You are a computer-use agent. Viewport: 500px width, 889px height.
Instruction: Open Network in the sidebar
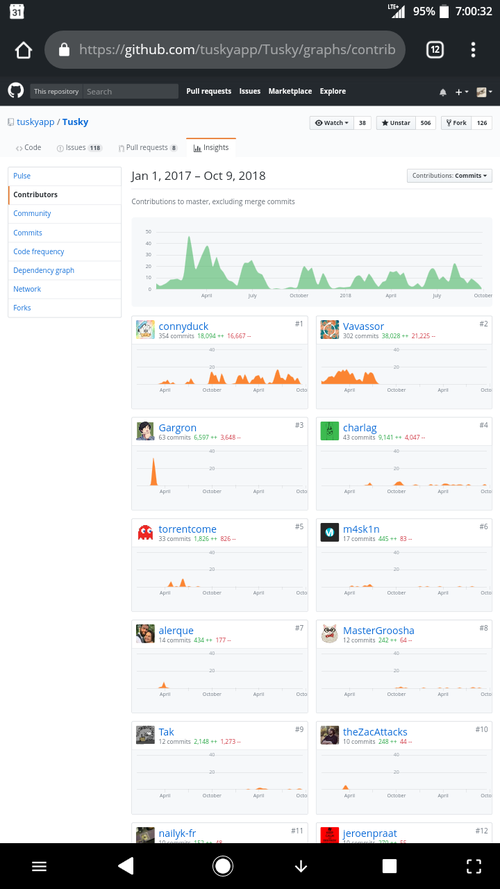pyautogui.click(x=65, y=289)
